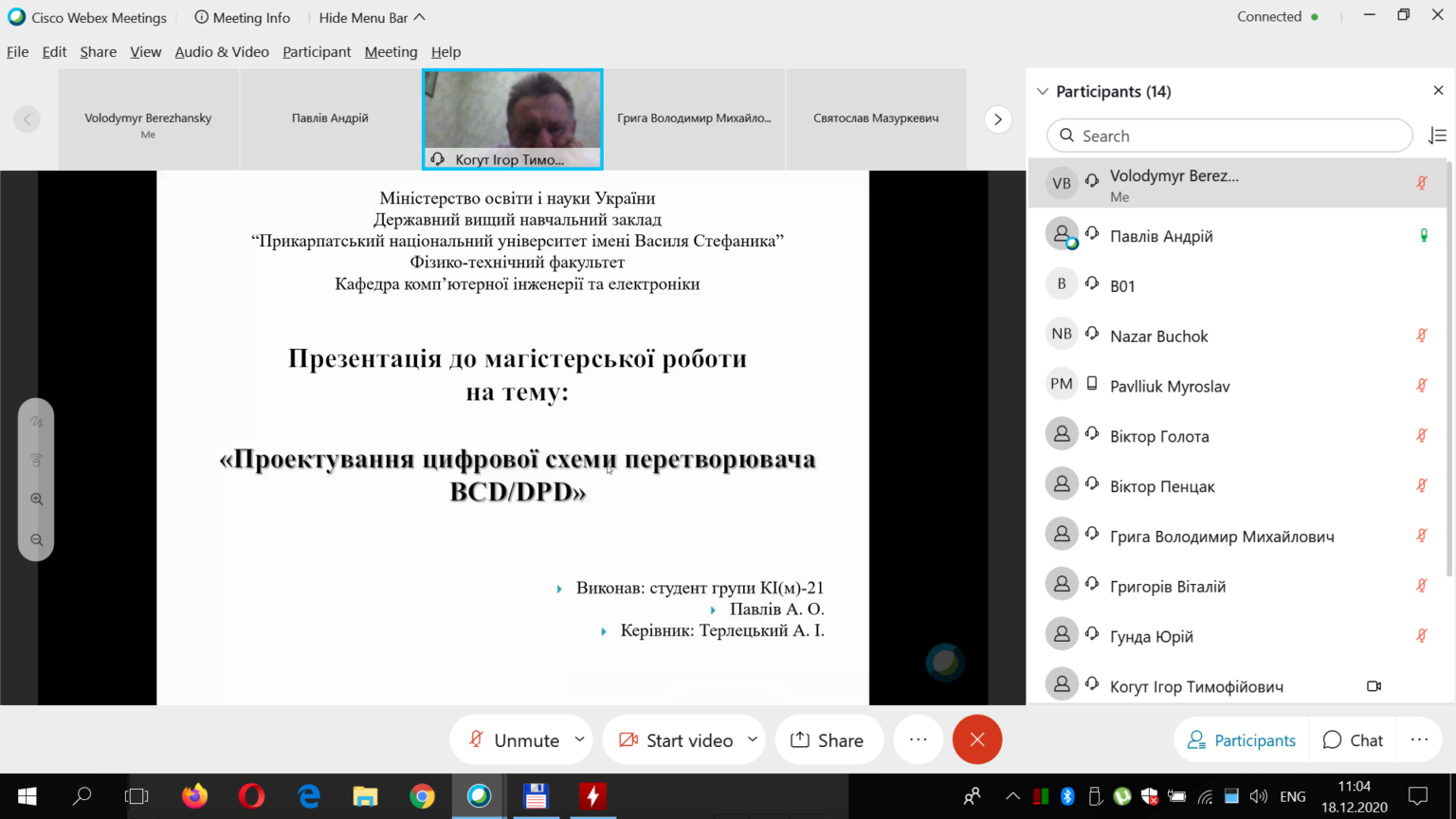Toggle Unmute microphone button
Image resolution: width=1456 pixels, height=819 pixels.
click(513, 740)
